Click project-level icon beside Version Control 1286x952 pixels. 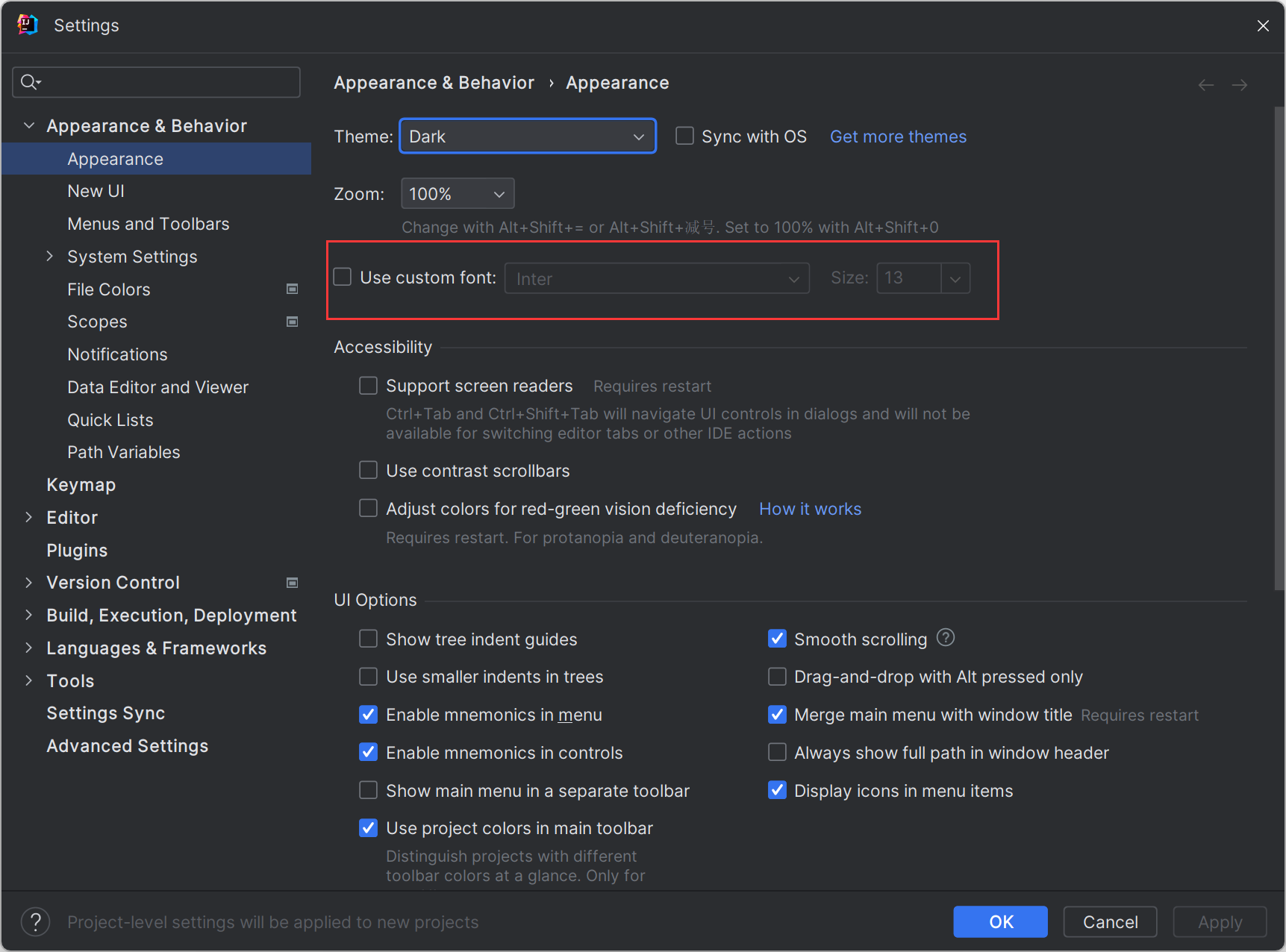(x=293, y=583)
